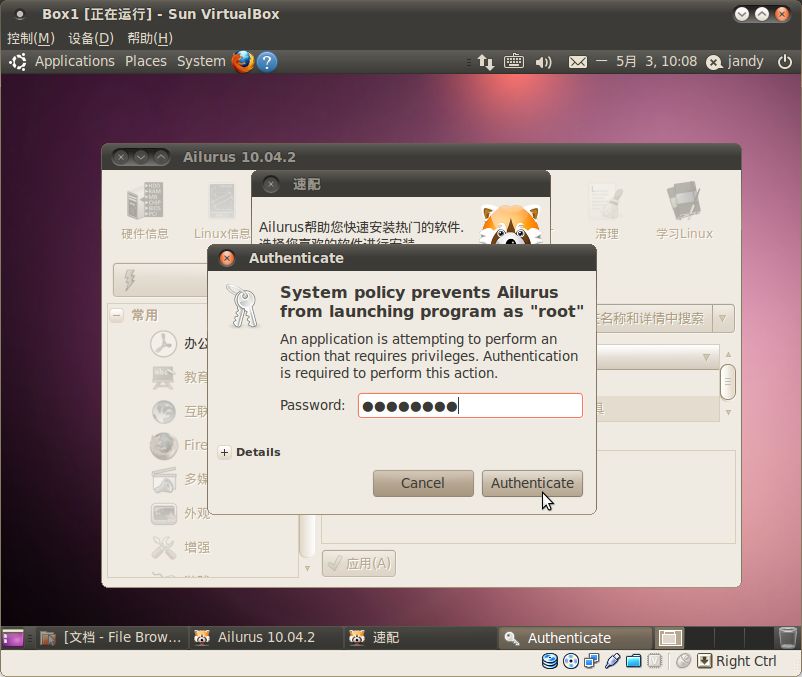Click the category list scroll down arrow
The image size is (802, 677).
[x=307, y=568]
